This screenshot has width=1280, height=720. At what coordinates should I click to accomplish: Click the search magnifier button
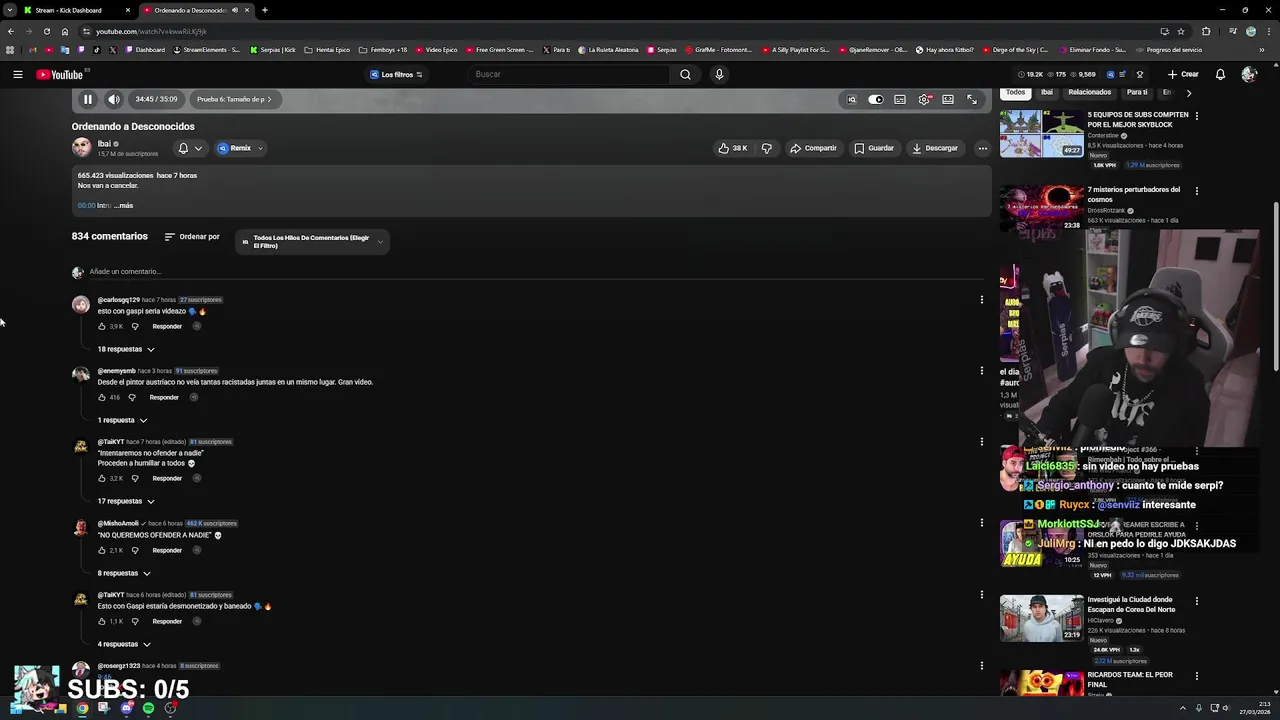(685, 74)
